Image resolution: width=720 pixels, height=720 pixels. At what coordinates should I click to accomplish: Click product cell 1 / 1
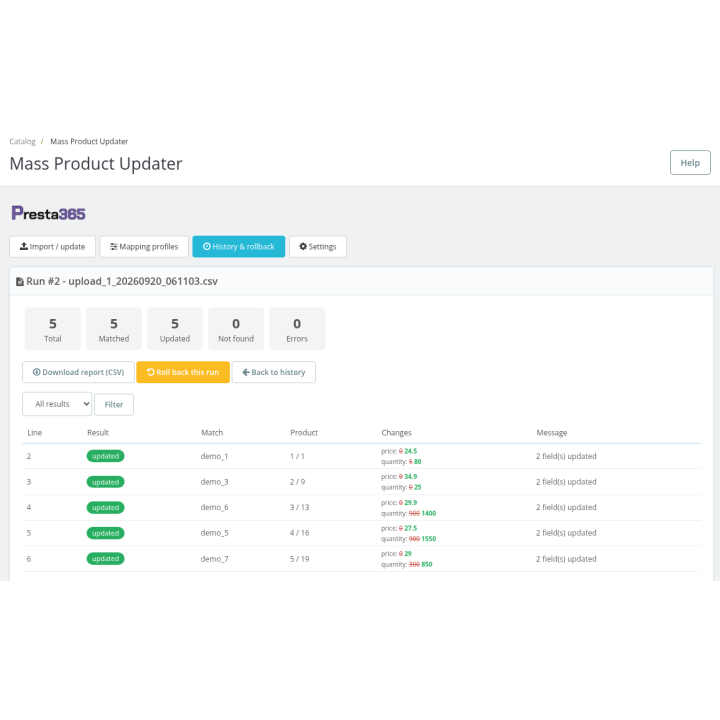[x=297, y=456]
